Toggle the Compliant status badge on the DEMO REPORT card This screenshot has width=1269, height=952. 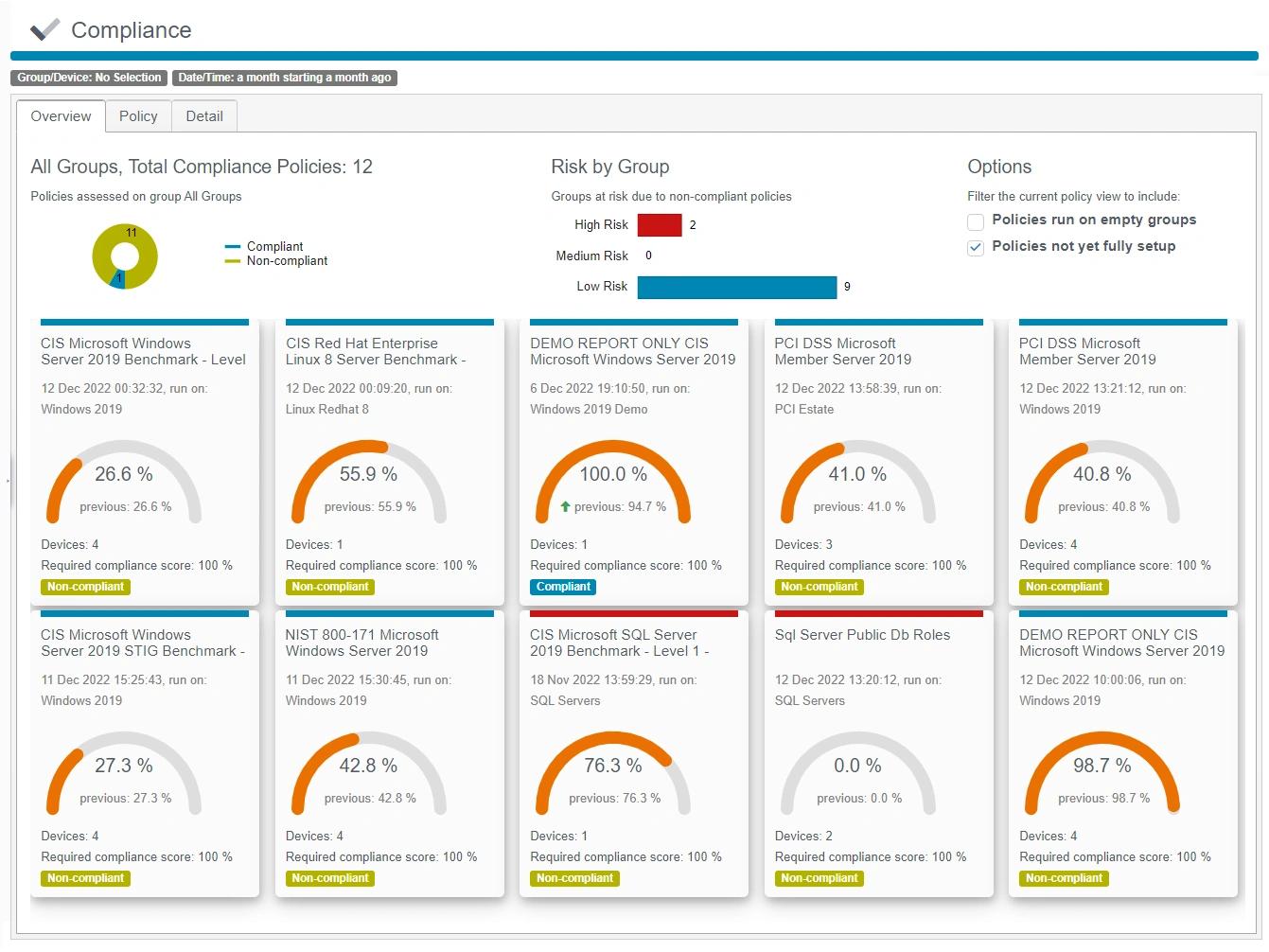562,587
